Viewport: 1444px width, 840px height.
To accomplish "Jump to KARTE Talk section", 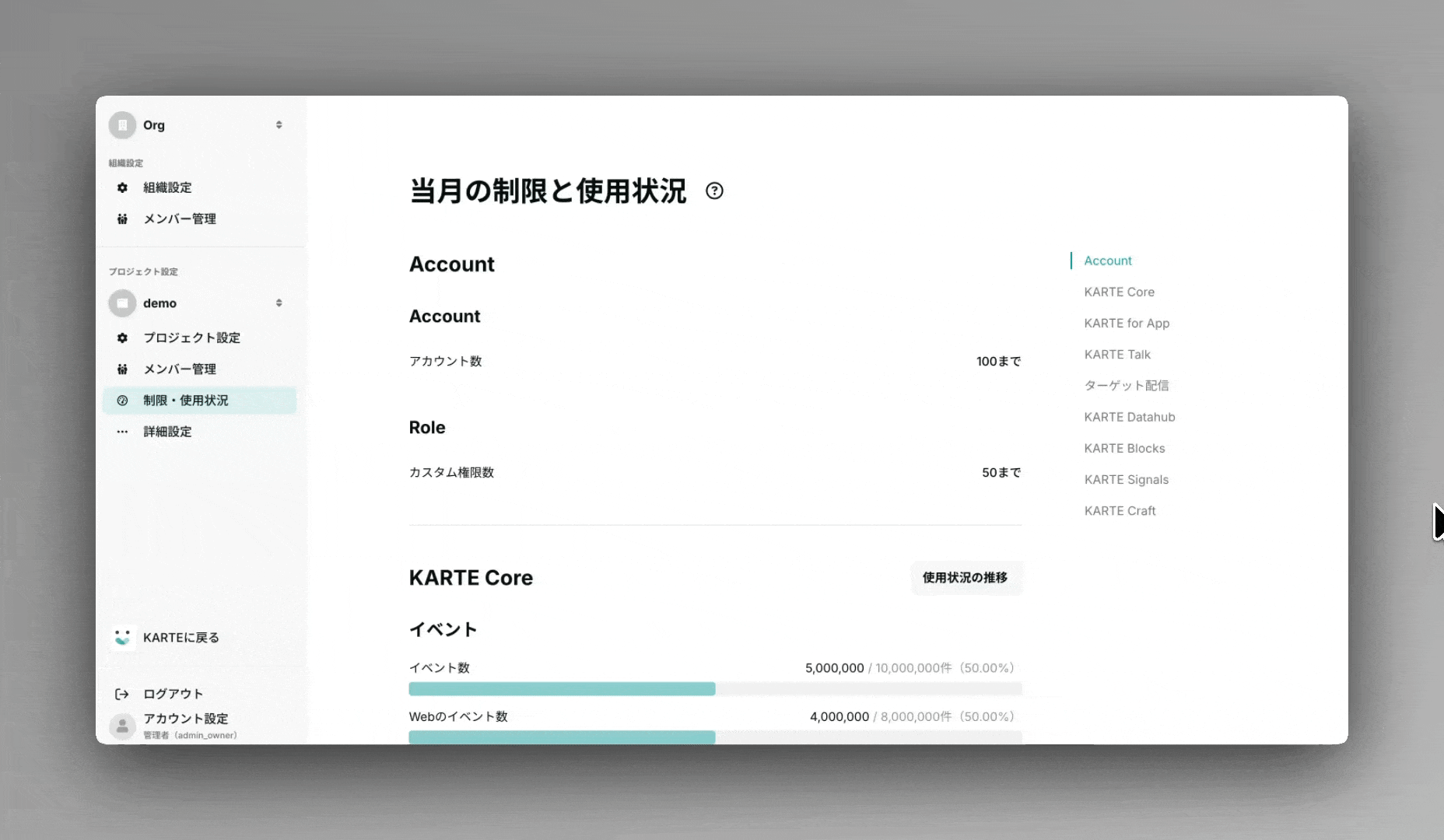I will tap(1117, 355).
